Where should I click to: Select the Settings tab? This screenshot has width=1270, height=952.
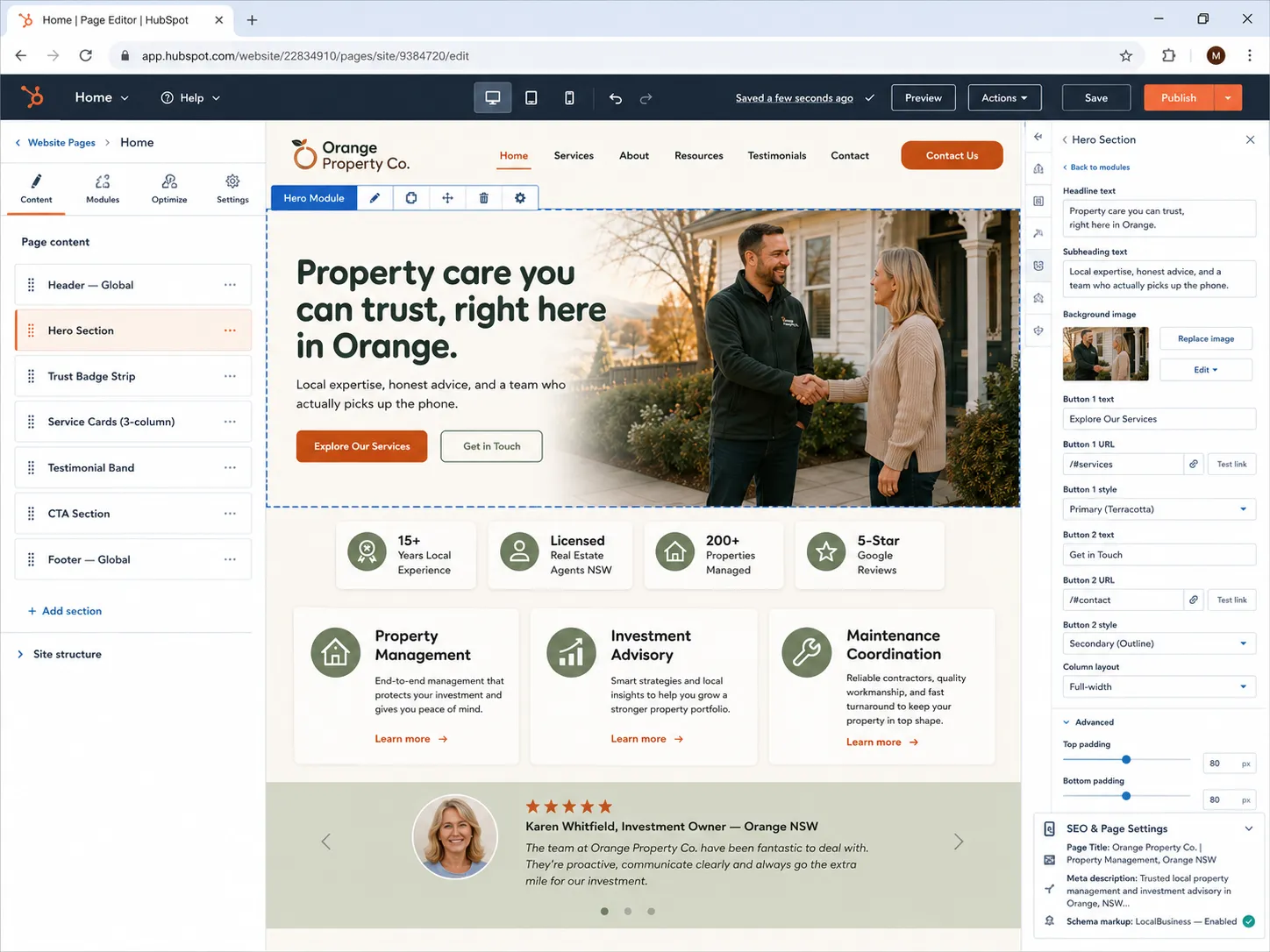tap(232, 188)
